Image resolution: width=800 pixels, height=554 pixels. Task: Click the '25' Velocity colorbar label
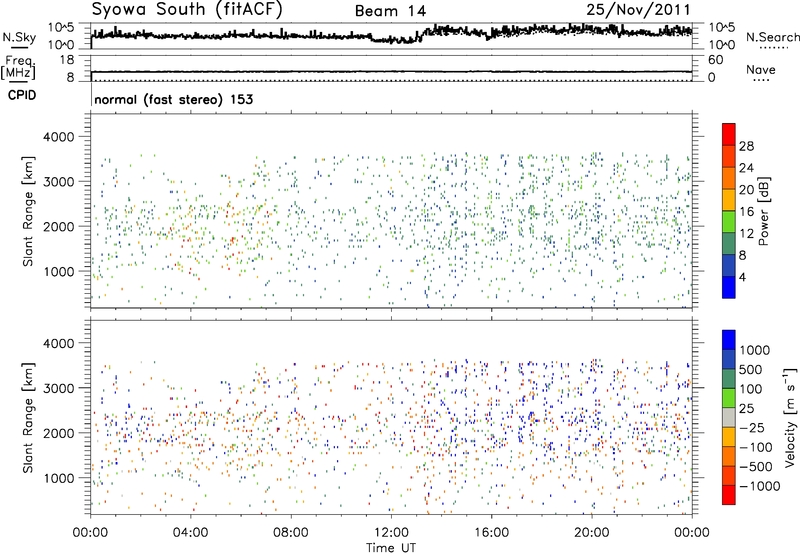coord(746,409)
